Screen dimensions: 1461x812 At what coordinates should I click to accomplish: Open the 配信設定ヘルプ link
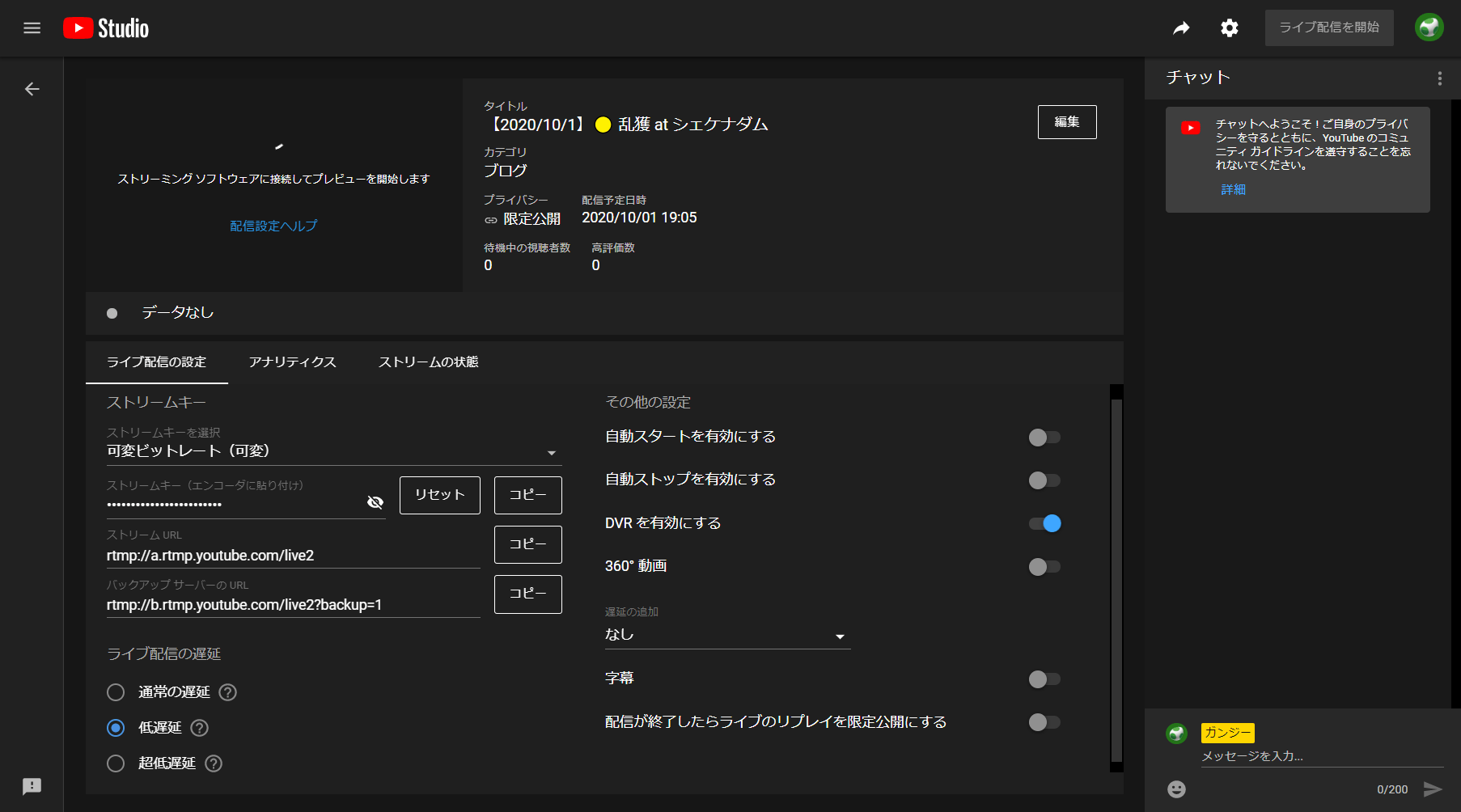tap(273, 226)
